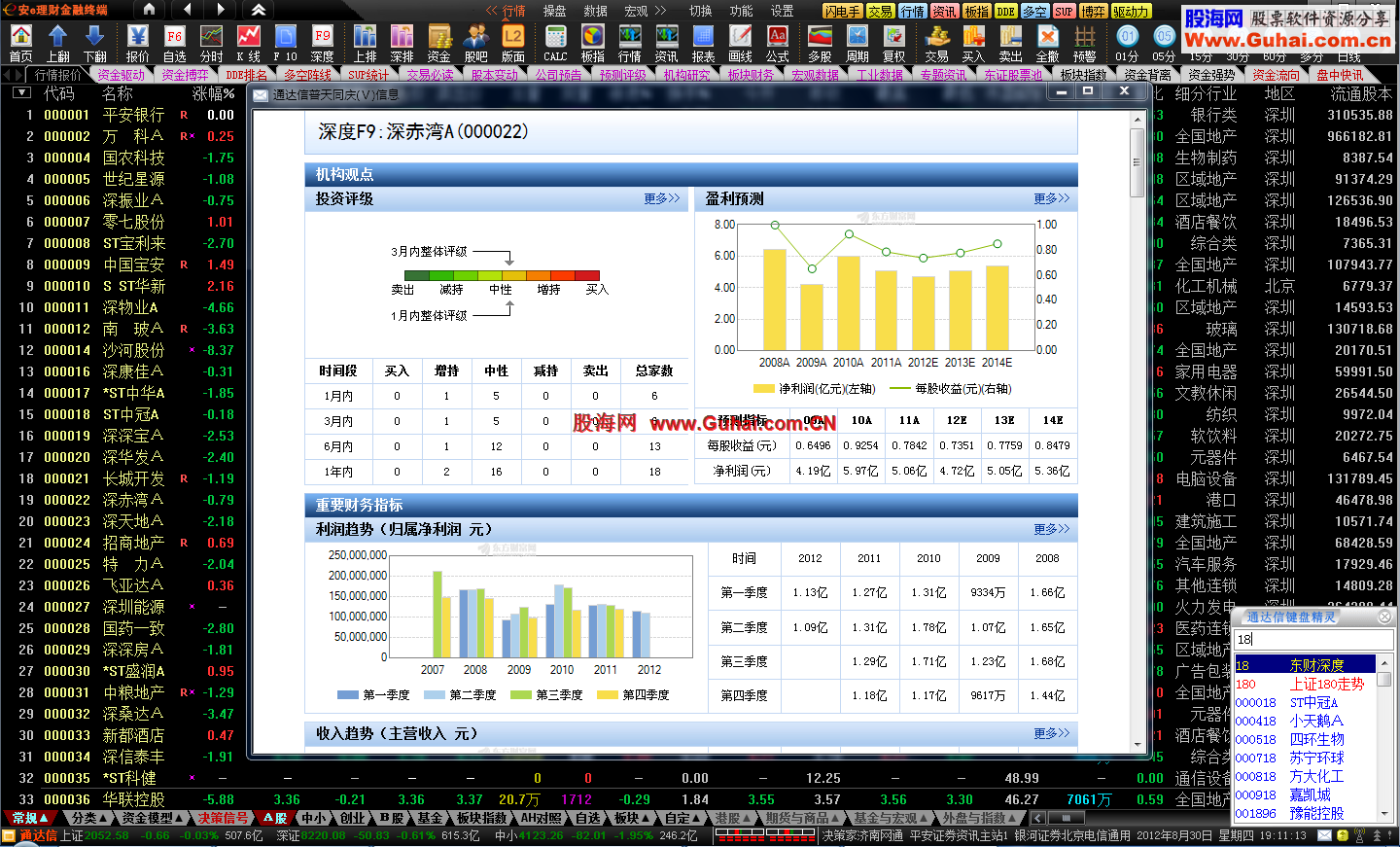The width and height of the screenshot is (1400, 847).
Task: Select 东财深度 entry in keyboard wizard list
Action: 1305,665
